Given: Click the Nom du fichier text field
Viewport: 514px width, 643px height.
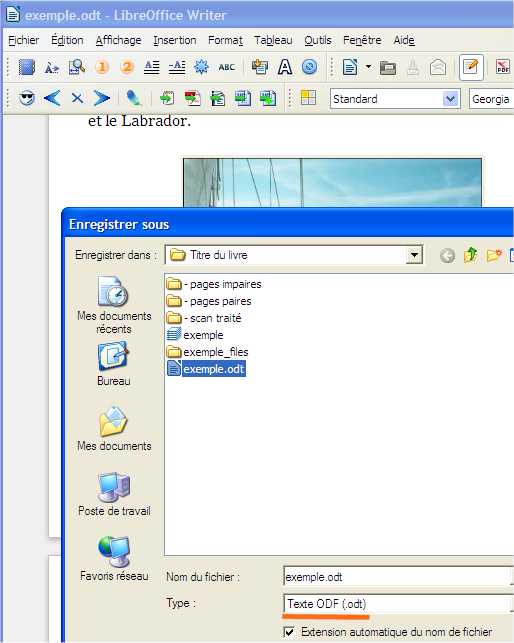Looking at the screenshot, I should 398,577.
